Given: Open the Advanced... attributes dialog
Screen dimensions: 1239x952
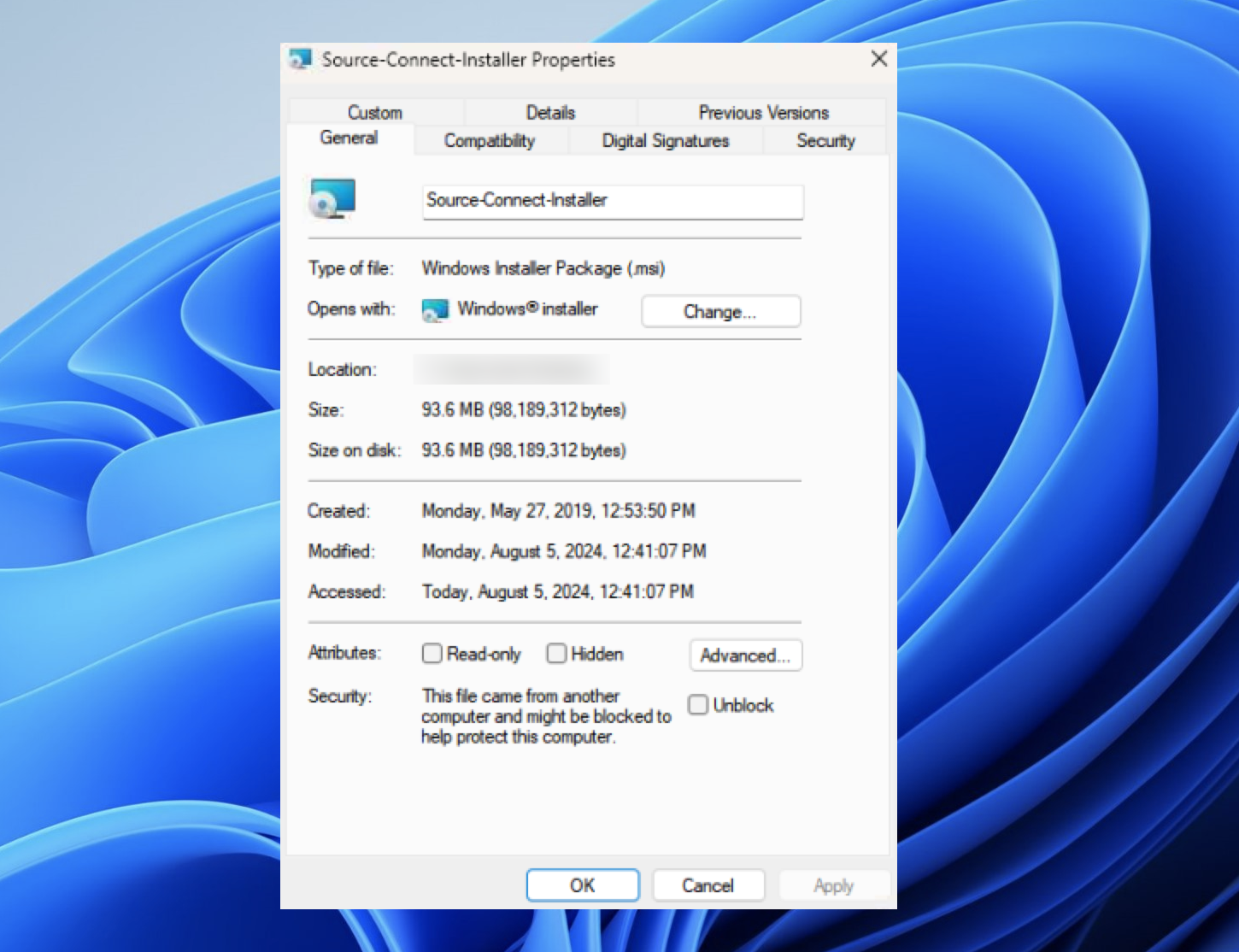Looking at the screenshot, I should click(x=745, y=655).
